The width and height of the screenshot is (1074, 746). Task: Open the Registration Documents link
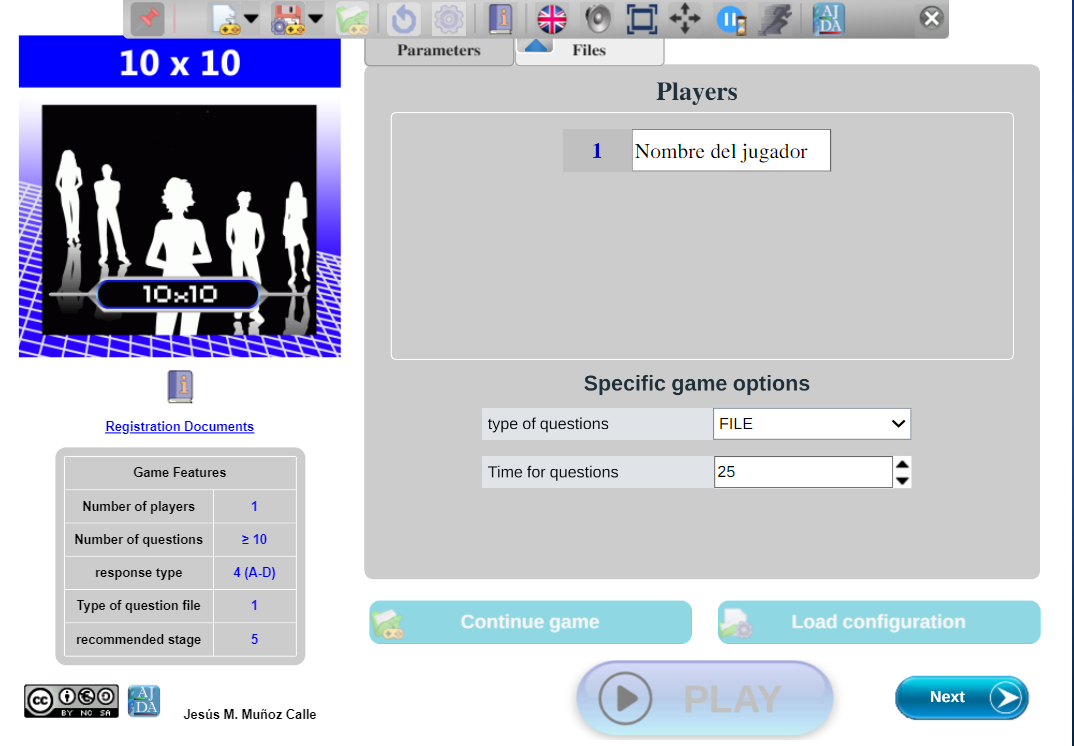(x=180, y=427)
